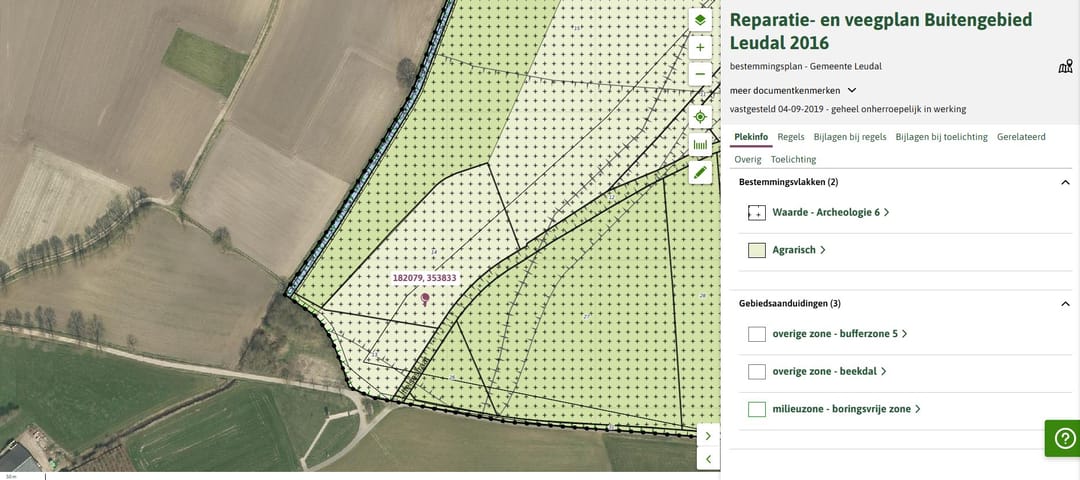Select the pencil drawing tool
The height and width of the screenshot is (480, 1080).
[700, 172]
